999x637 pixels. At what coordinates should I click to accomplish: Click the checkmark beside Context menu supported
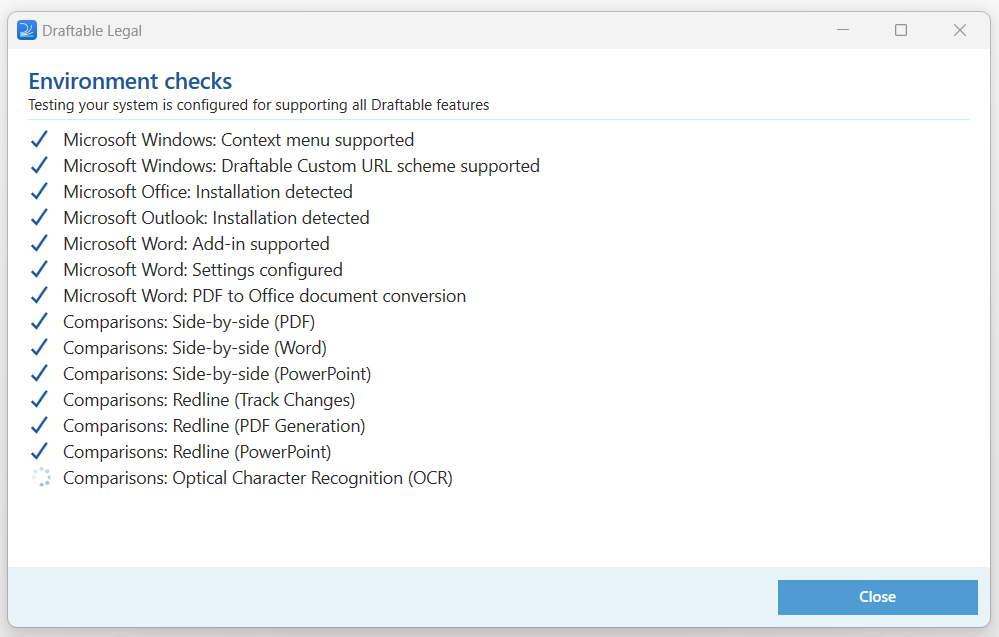click(39, 139)
